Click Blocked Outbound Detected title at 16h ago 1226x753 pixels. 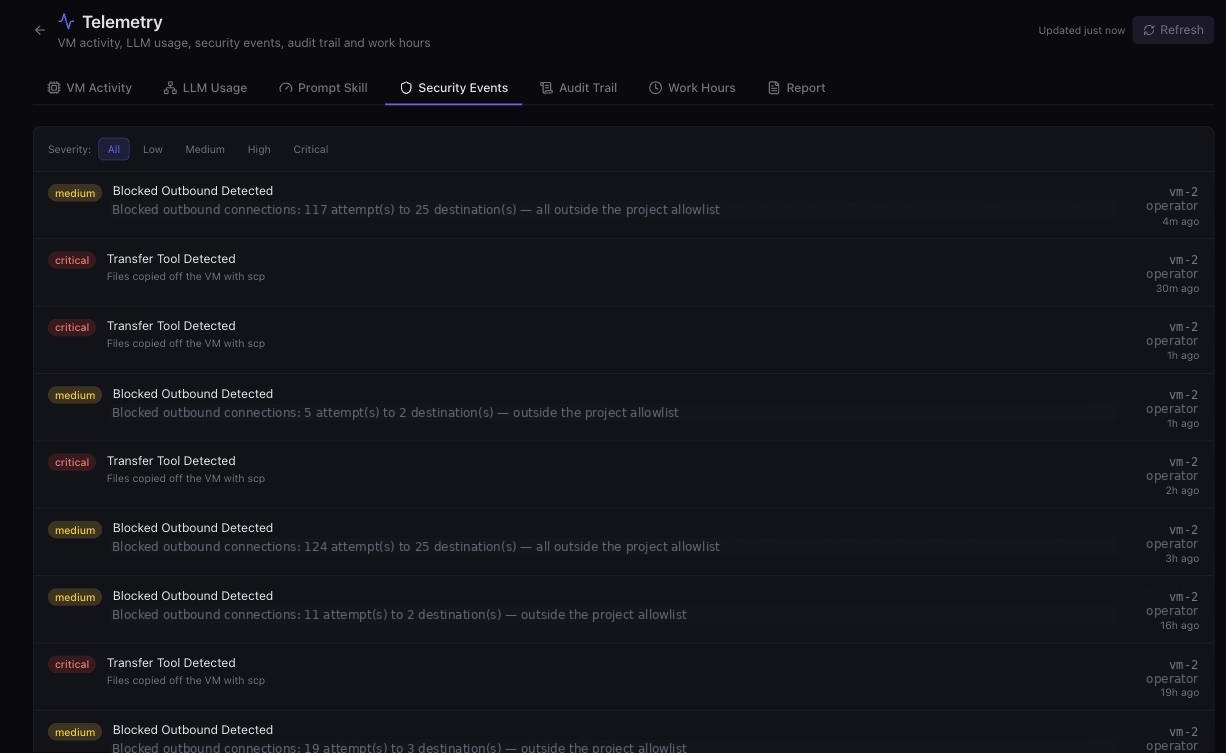click(x=193, y=596)
